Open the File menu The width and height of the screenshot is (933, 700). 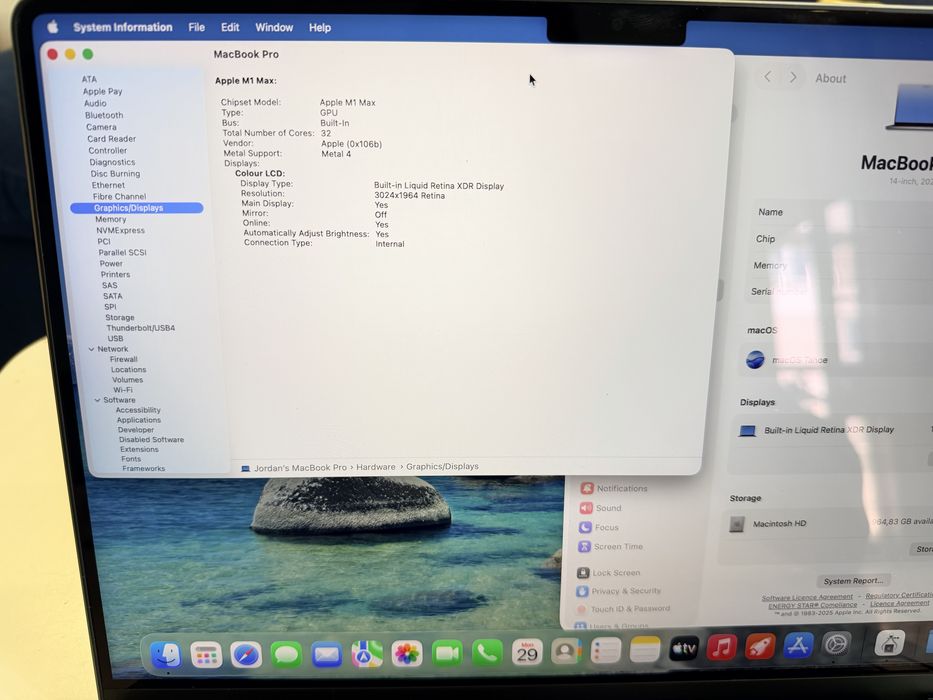[196, 27]
